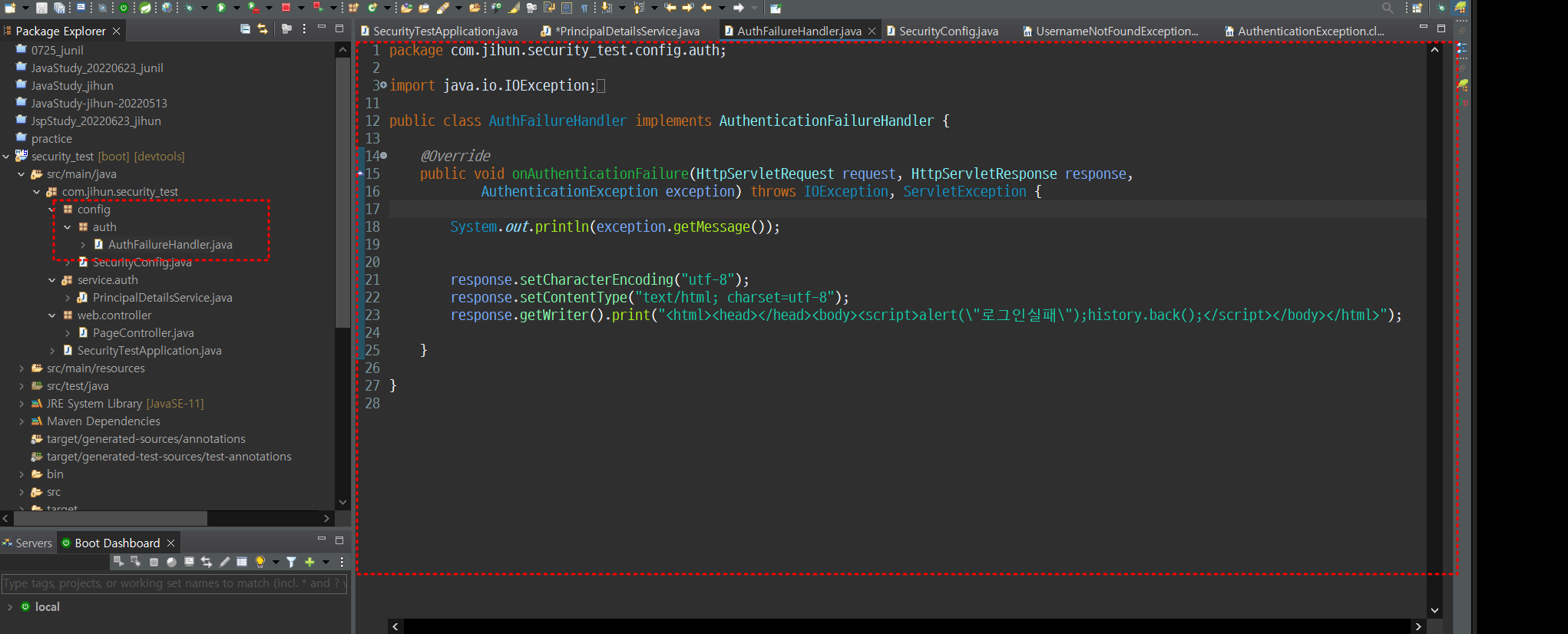This screenshot has width=1568, height=634.
Task: Collapse the auth package node
Action: pyautogui.click(x=68, y=227)
